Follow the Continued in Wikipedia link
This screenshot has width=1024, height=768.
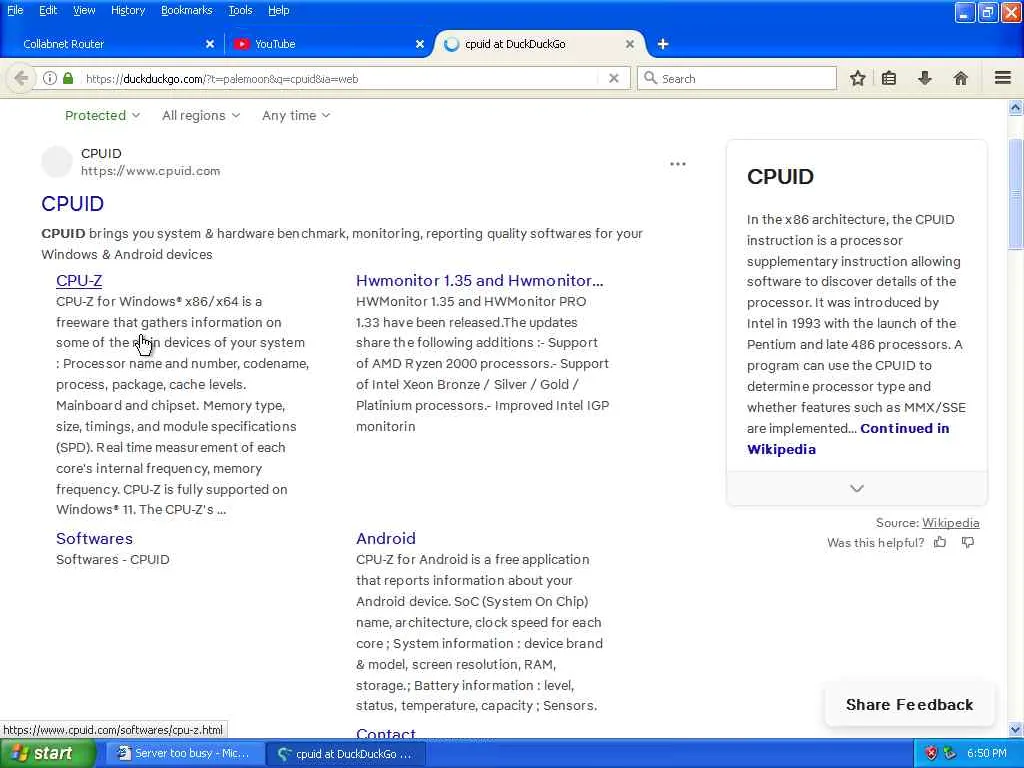tap(848, 439)
